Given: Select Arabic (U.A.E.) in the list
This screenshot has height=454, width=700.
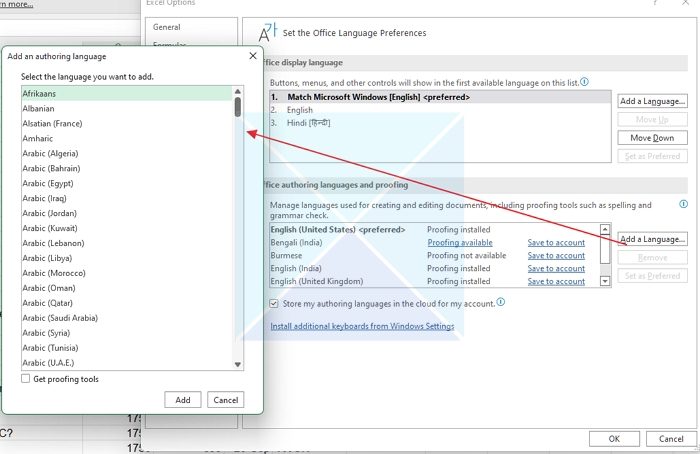Looking at the screenshot, I should click(127, 362).
